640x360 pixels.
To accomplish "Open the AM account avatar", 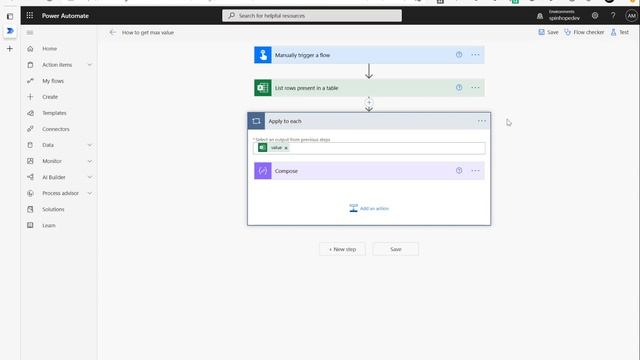I will click(631, 16).
